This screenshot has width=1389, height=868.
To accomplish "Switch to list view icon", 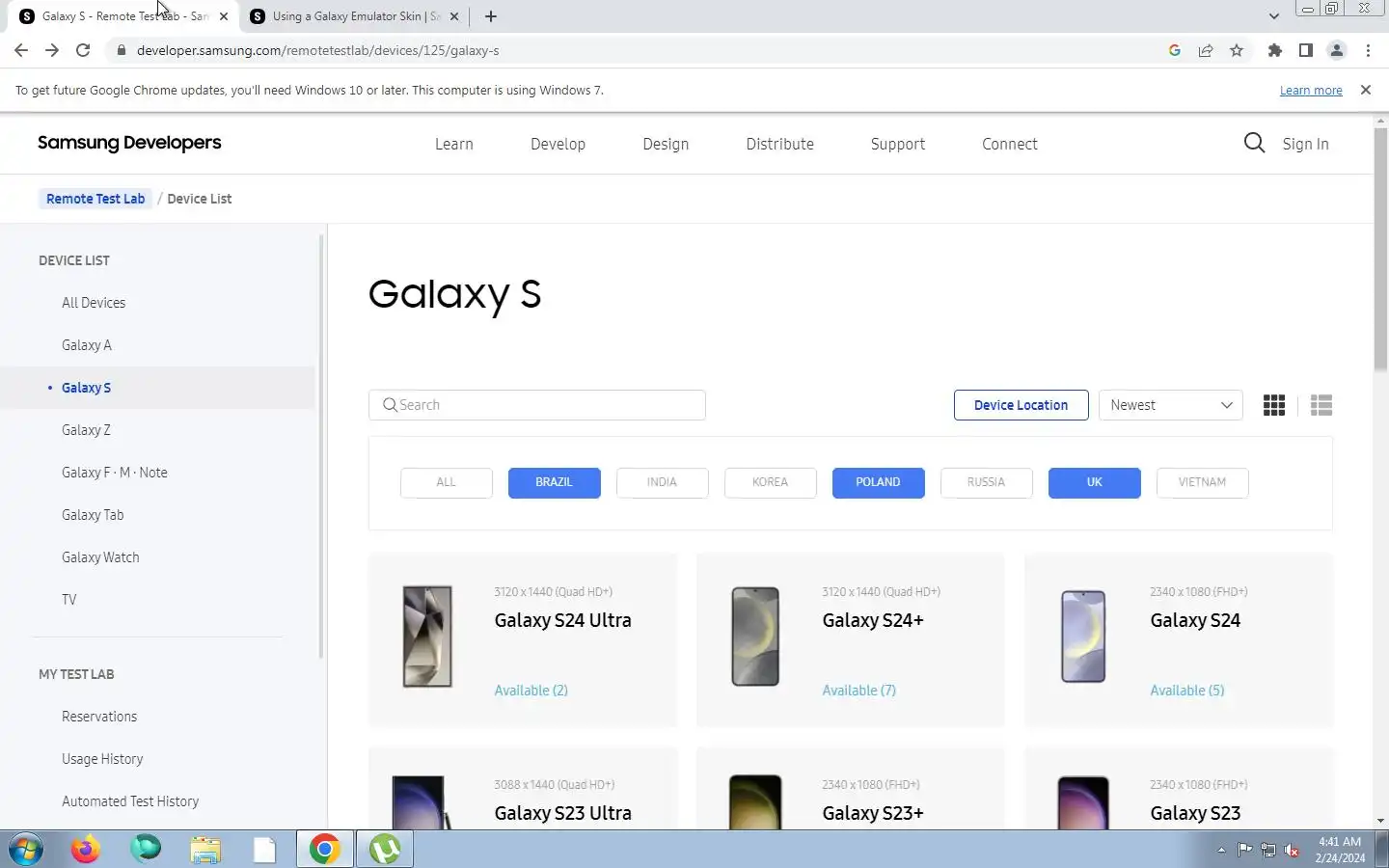I will [1321, 405].
